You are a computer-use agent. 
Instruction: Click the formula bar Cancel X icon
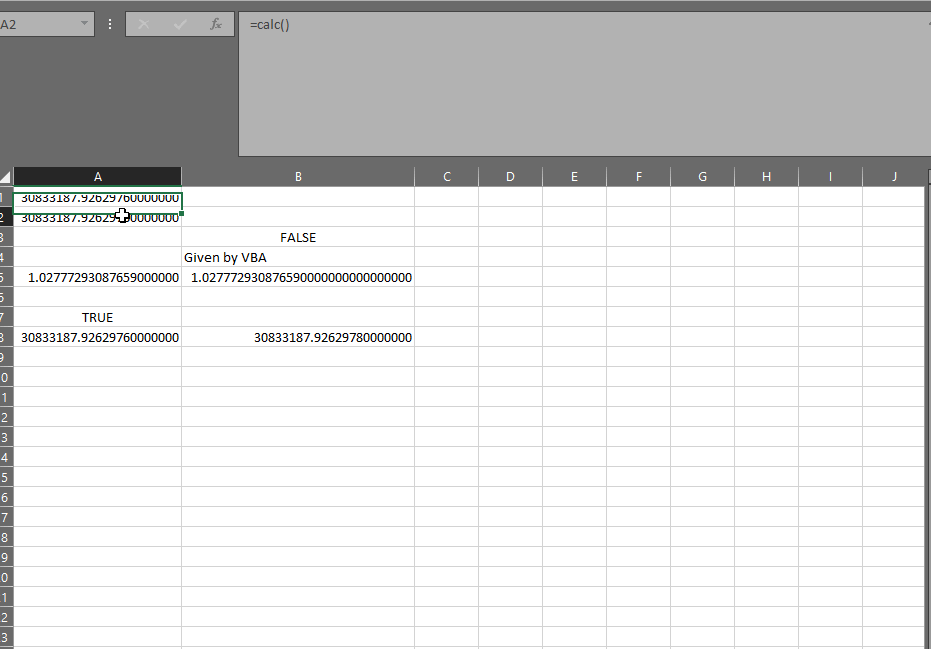(x=144, y=24)
